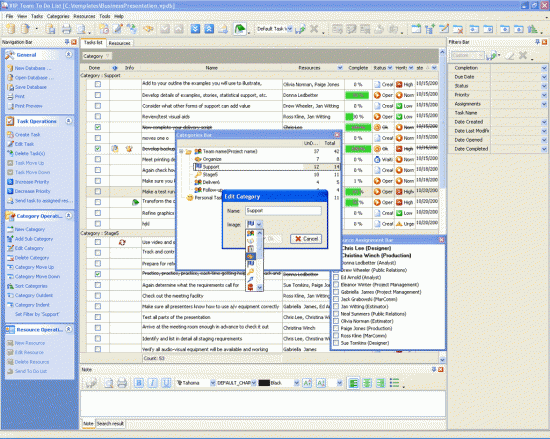The image size is (550, 439).
Task: Expand the Completion filter dropdown
Action: click(544, 68)
